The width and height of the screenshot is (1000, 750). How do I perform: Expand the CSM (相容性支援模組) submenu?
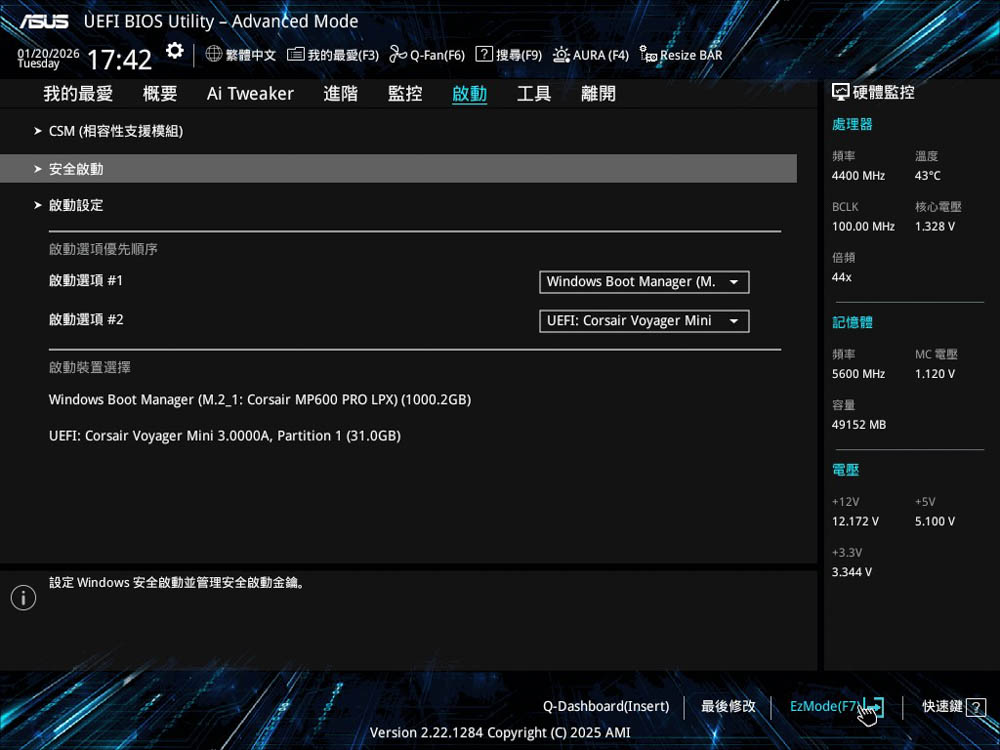pos(115,131)
